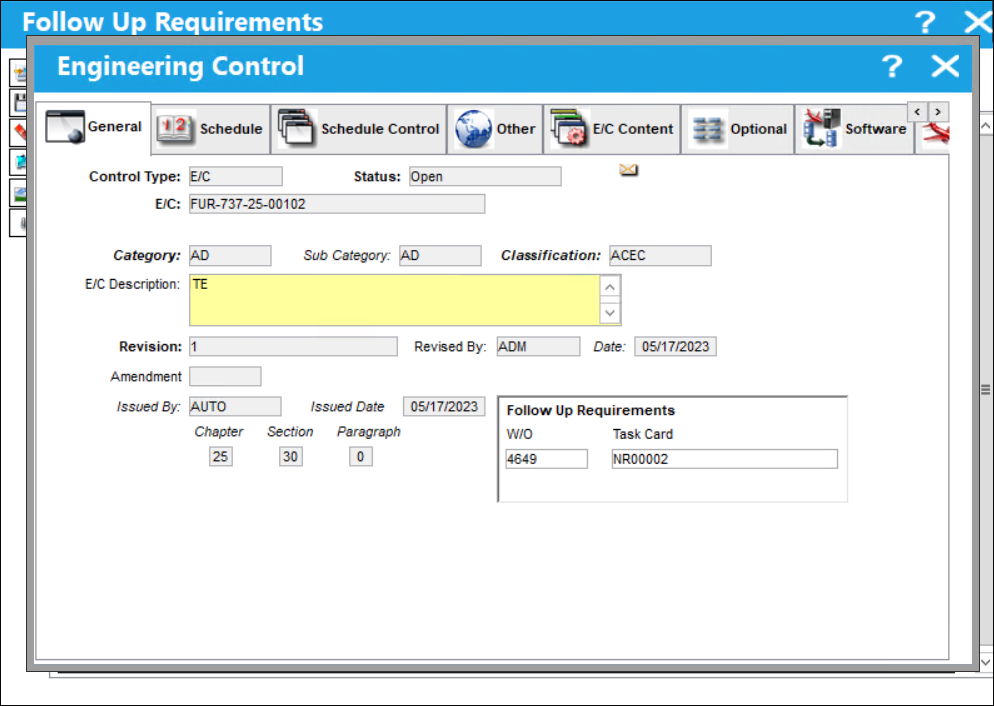
Task: Switch to the General tab
Action: [x=94, y=127]
